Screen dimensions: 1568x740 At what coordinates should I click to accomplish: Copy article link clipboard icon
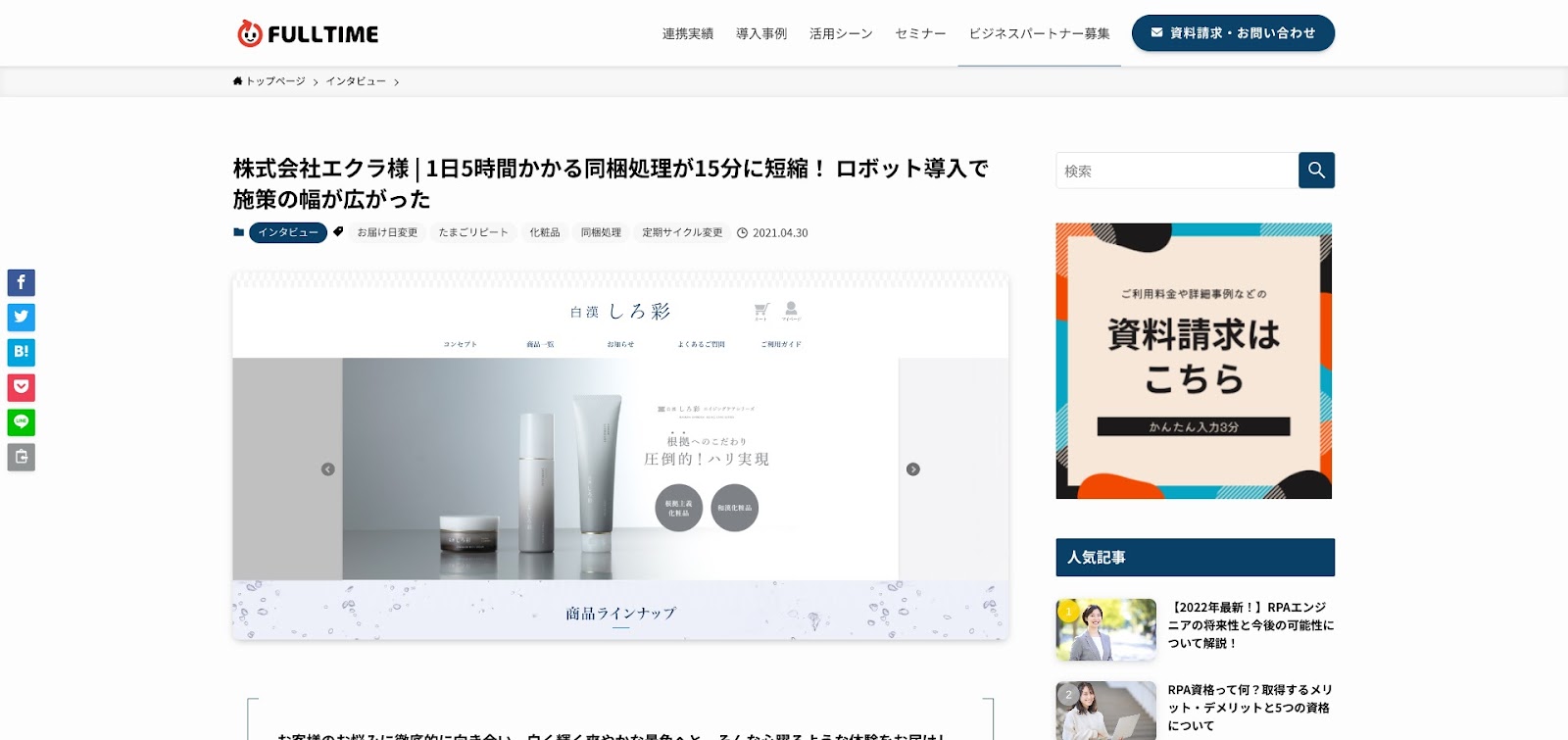click(22, 457)
